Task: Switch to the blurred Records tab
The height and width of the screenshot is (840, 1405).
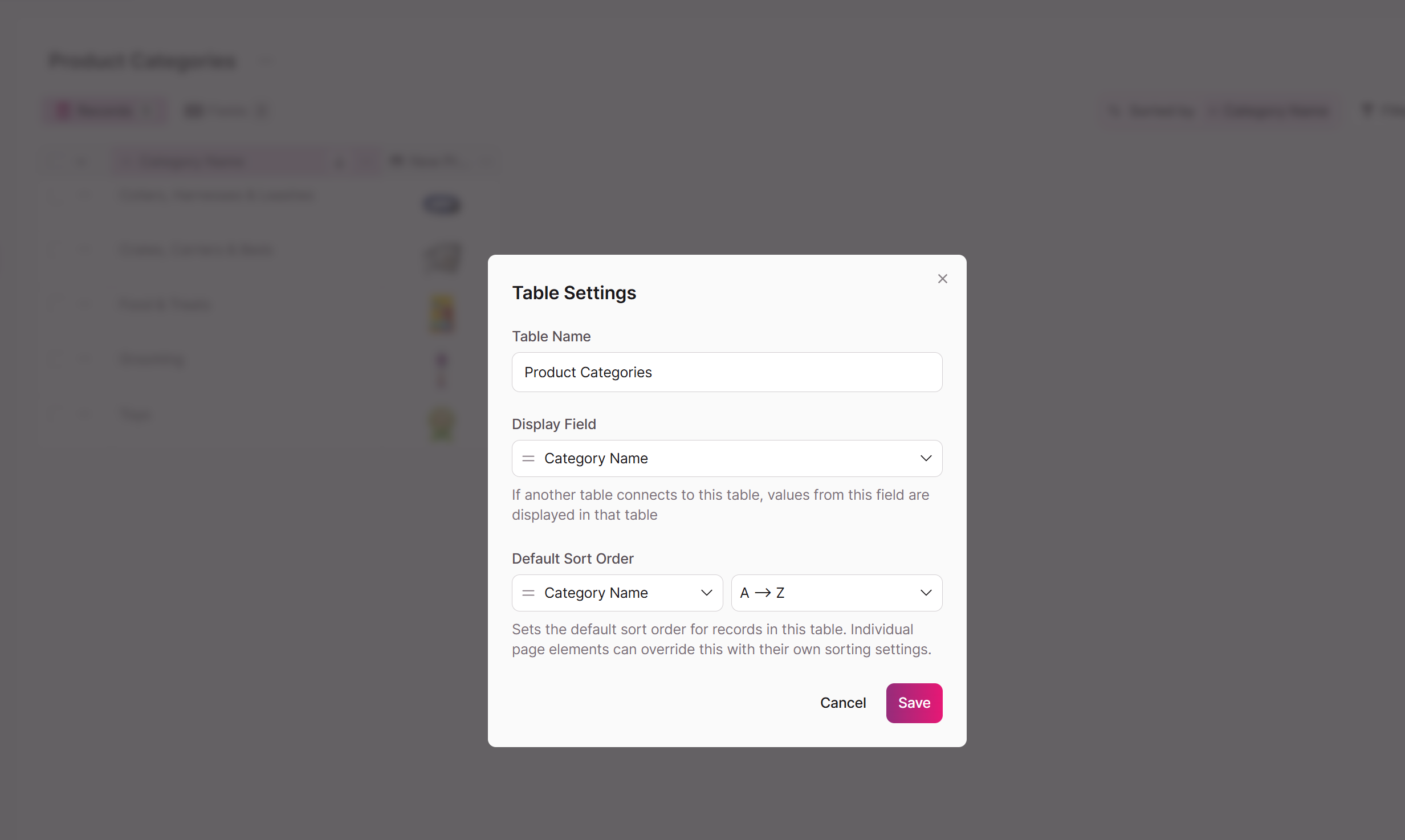Action: coord(105,111)
